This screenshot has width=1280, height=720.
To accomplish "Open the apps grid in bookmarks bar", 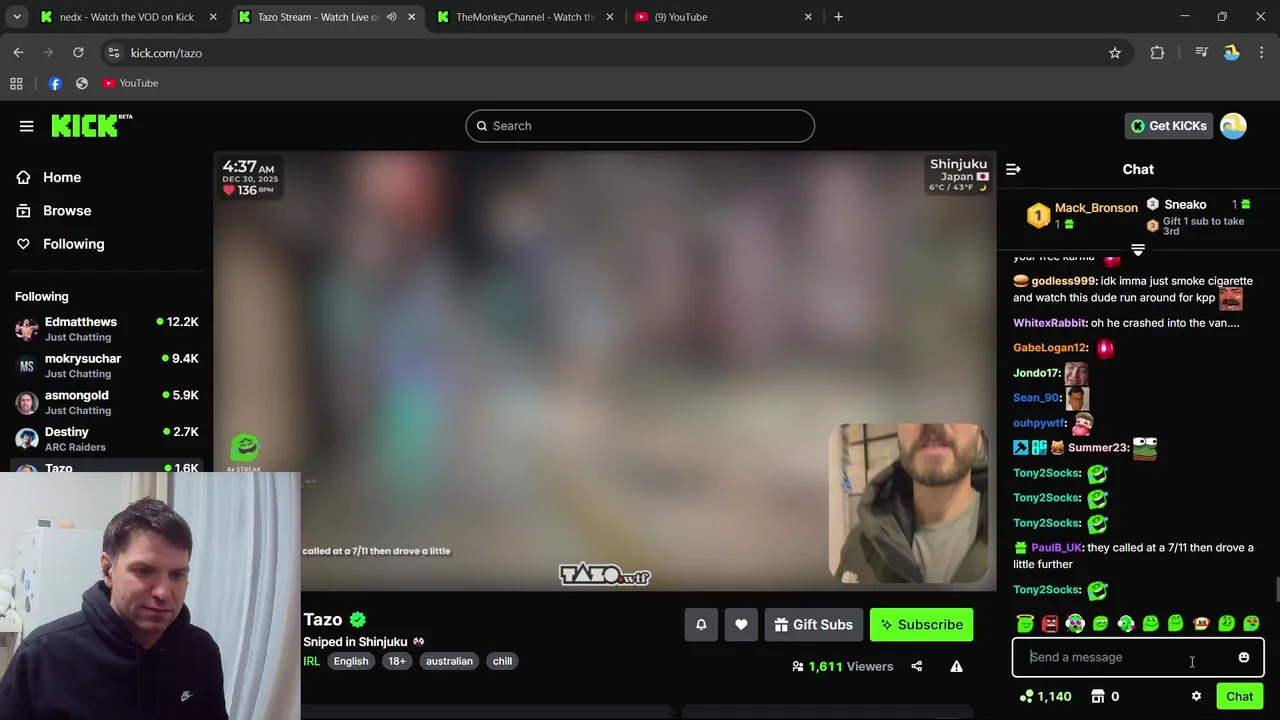I will click(16, 83).
